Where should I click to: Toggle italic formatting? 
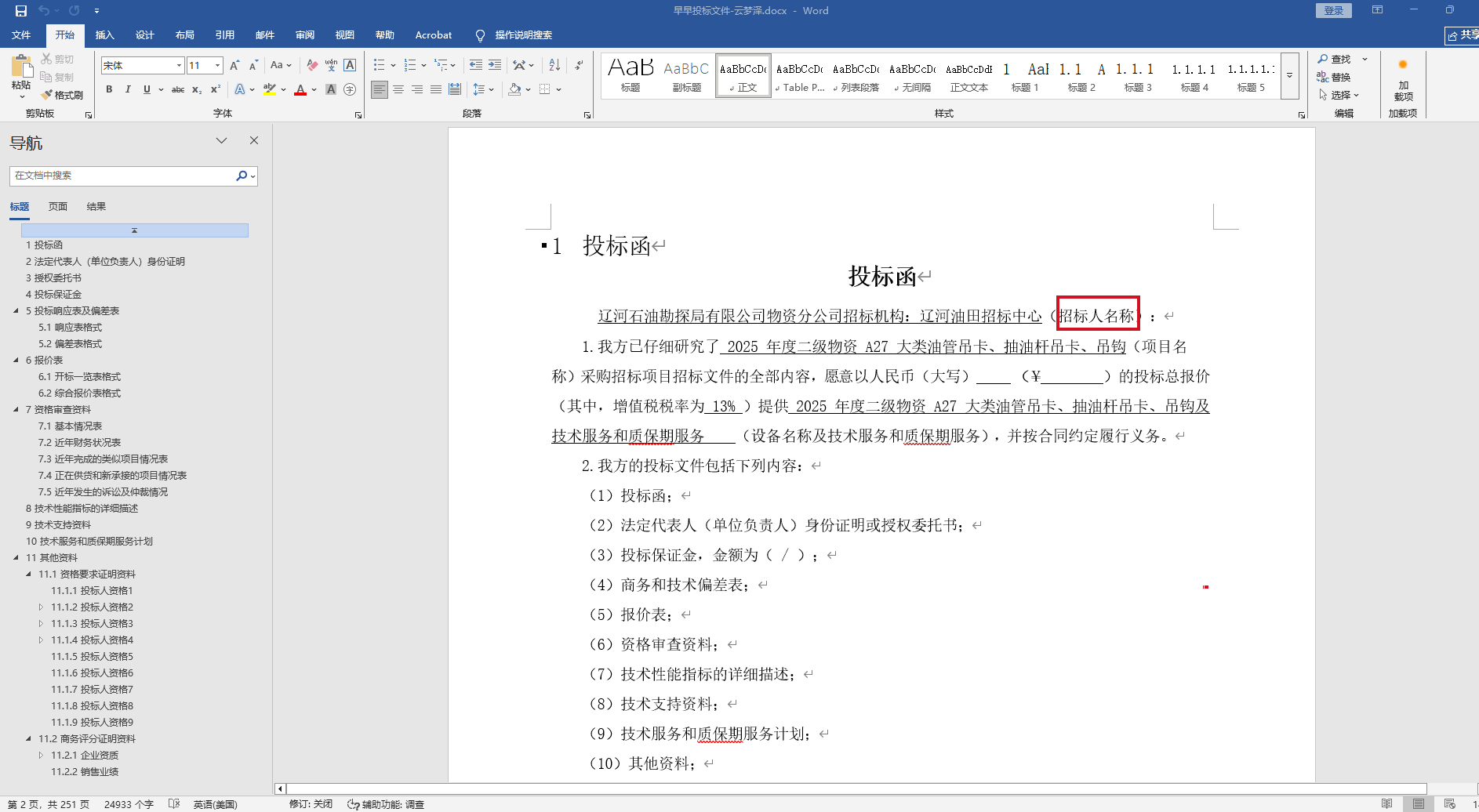tap(128, 89)
